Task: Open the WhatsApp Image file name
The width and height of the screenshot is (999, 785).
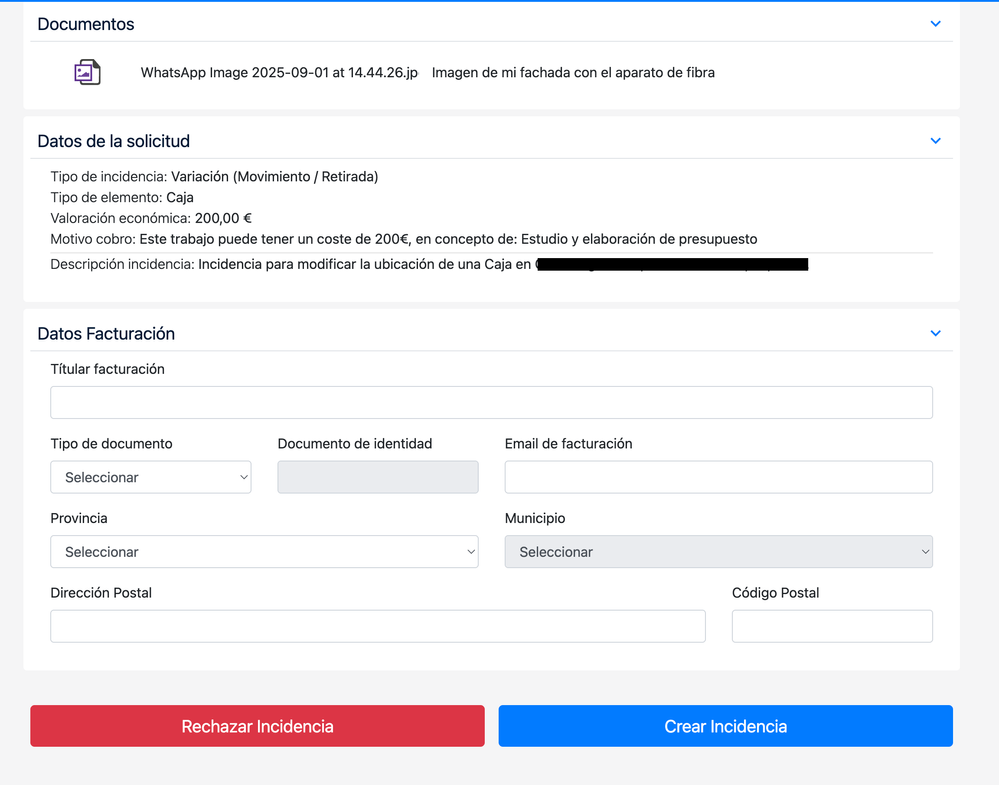Action: tap(279, 72)
